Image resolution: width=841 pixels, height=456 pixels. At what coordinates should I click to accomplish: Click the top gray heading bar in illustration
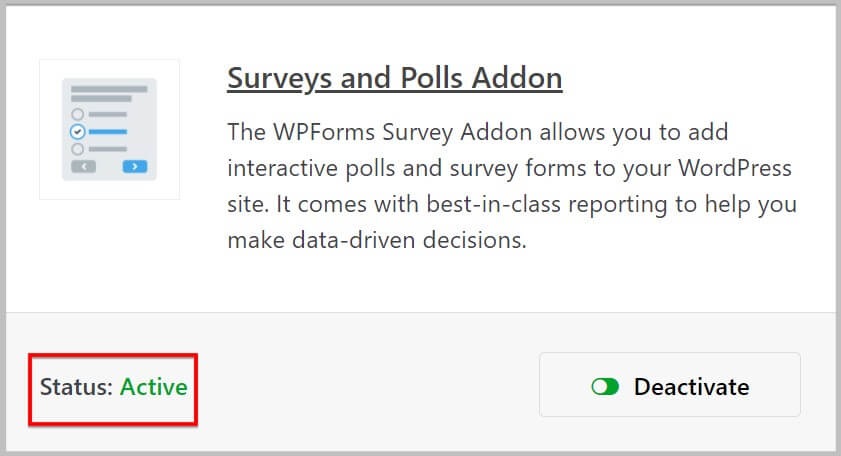tap(109, 89)
